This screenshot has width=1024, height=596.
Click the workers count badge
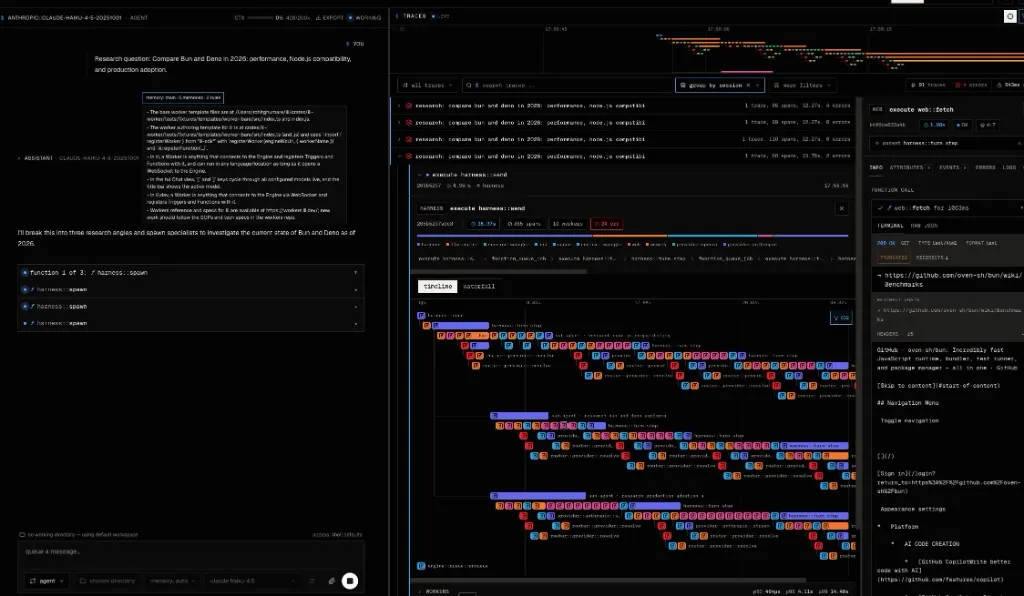(x=568, y=224)
